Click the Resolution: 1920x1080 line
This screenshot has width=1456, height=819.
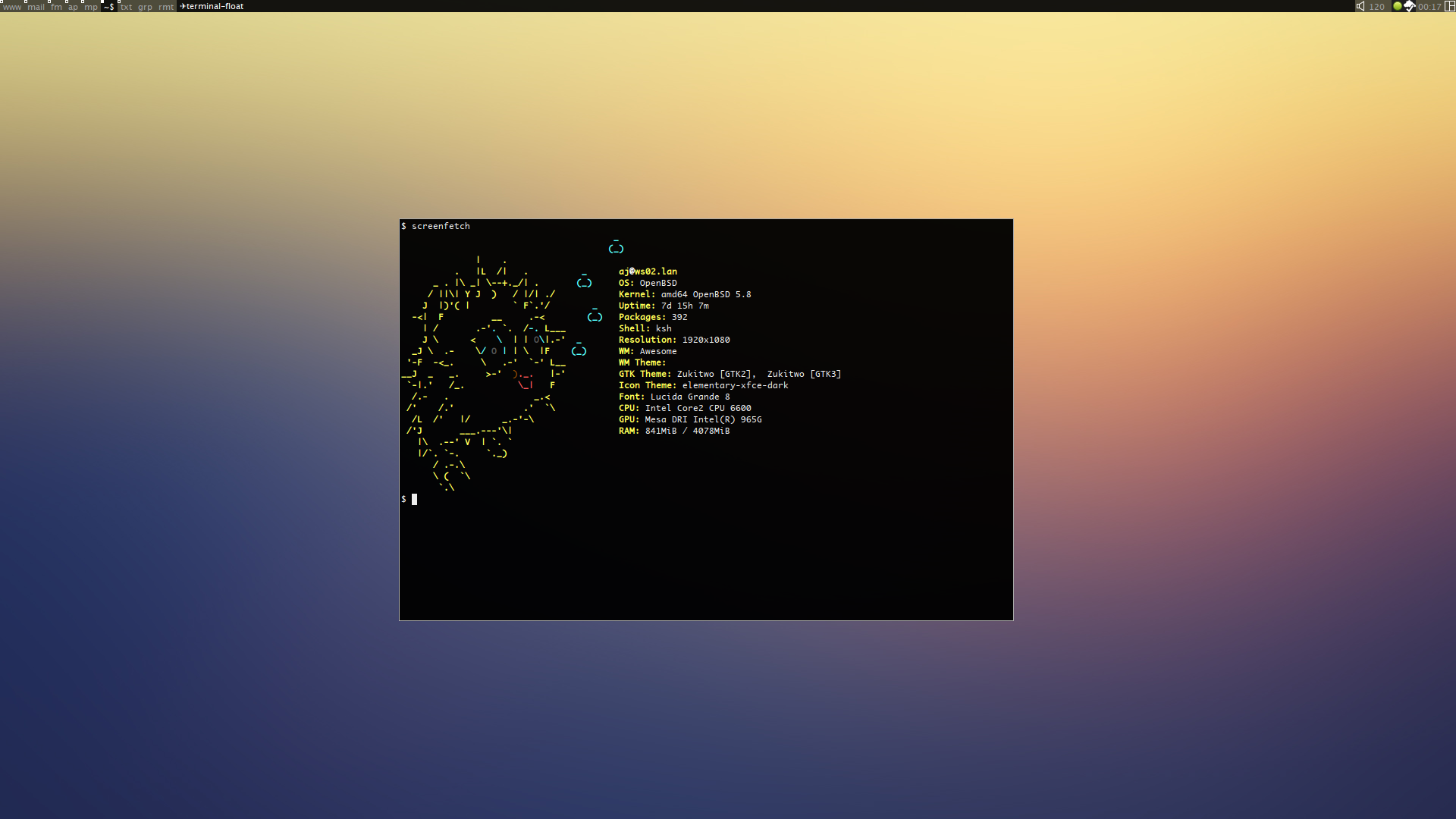674,340
